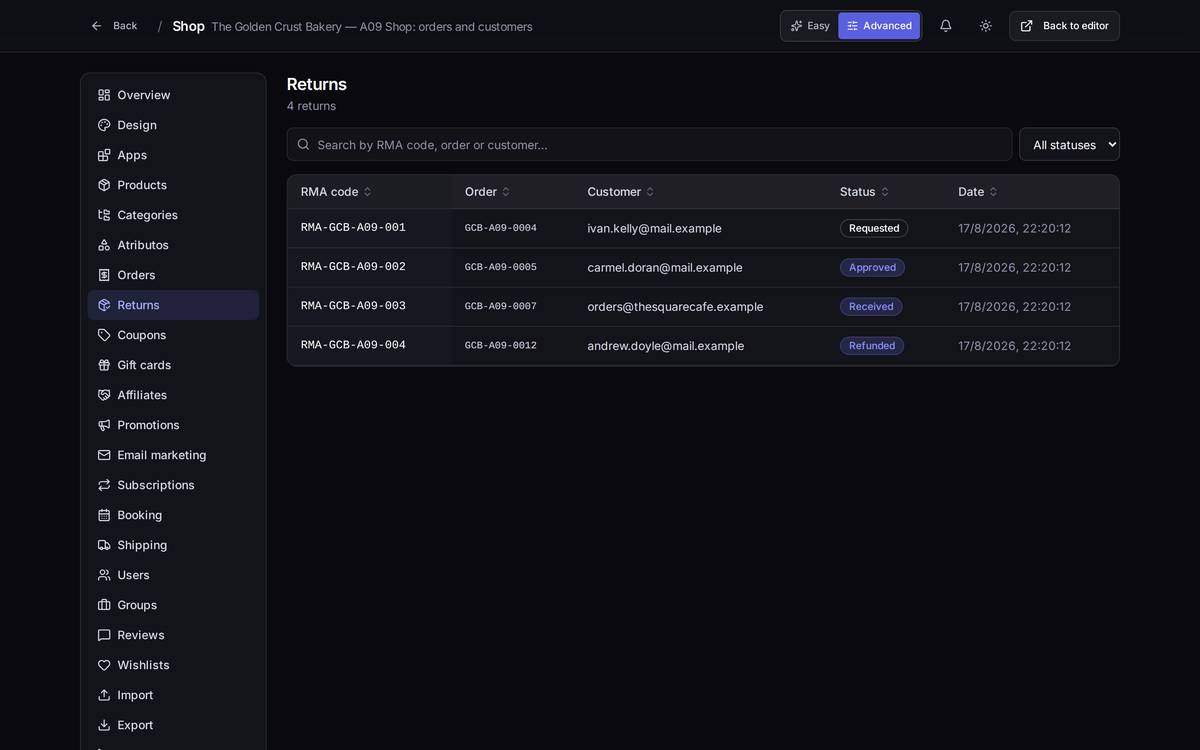Open the Coupons section
Screen dimensions: 1200x750
click(173, 335)
